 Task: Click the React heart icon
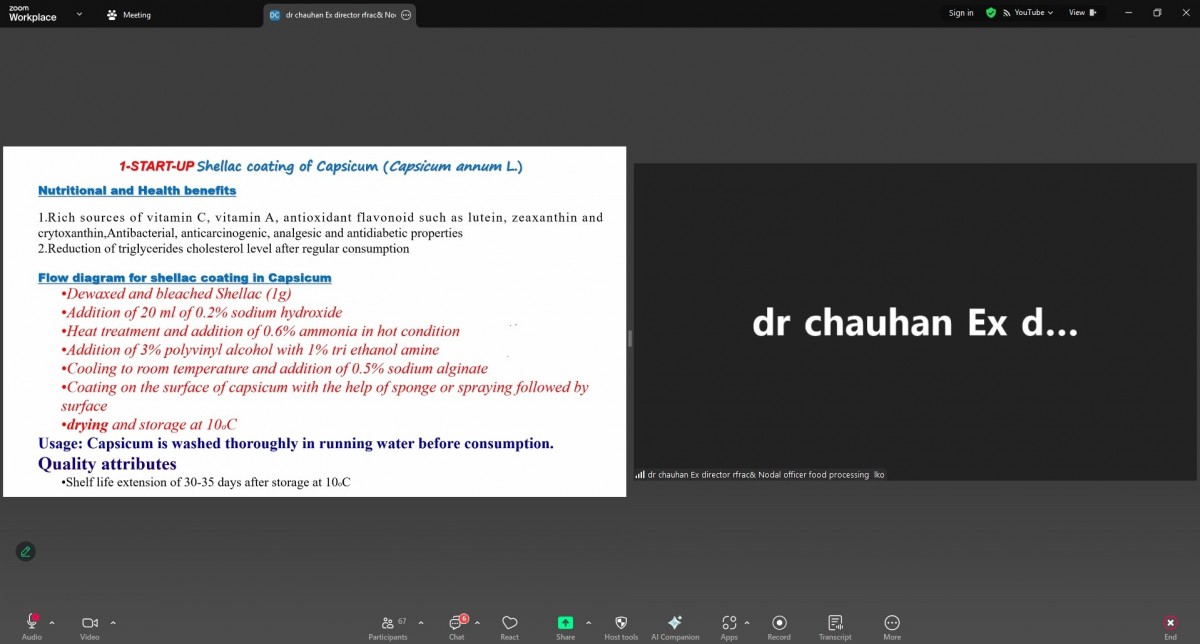(510, 626)
